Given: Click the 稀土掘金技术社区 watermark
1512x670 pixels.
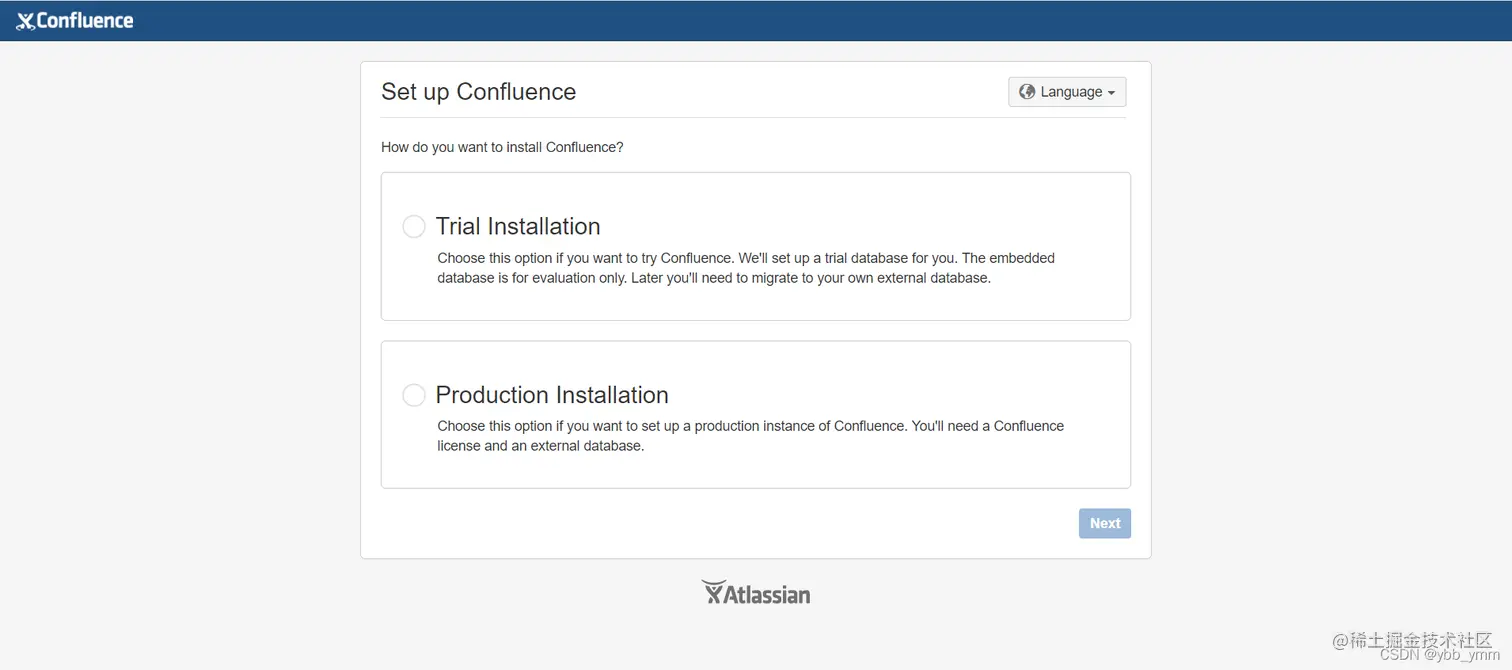Looking at the screenshot, I should click(x=1422, y=640).
